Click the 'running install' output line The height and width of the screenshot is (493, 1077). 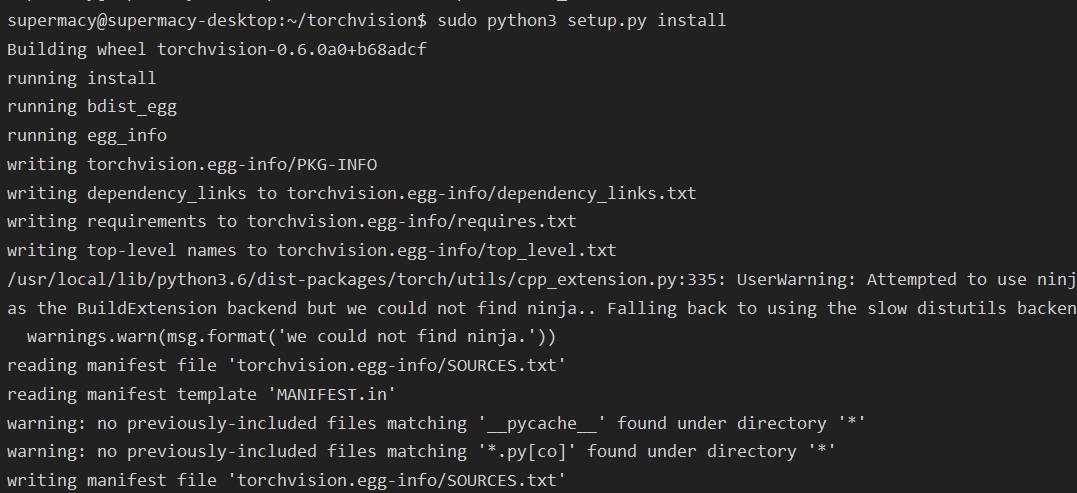point(81,78)
